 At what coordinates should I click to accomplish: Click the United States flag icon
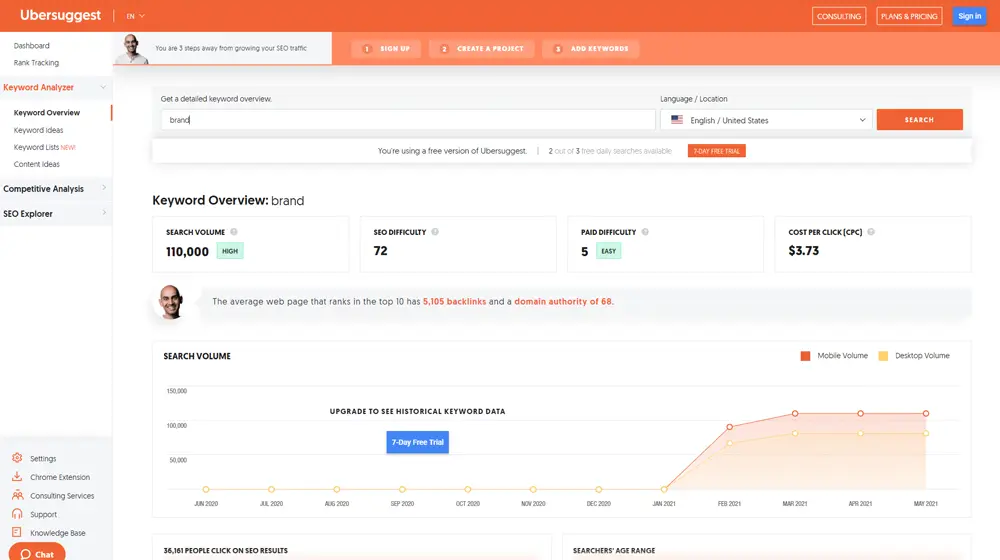pos(677,120)
